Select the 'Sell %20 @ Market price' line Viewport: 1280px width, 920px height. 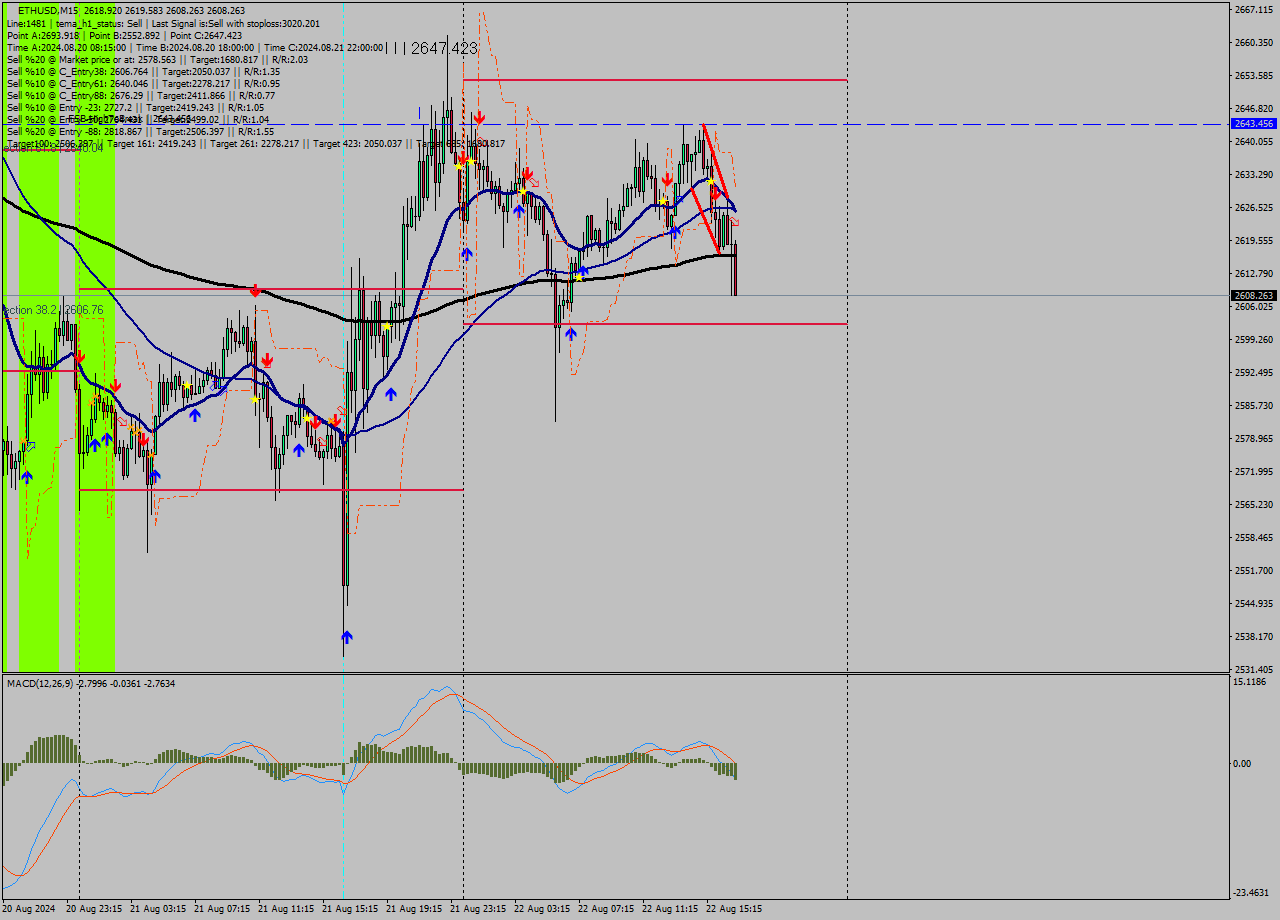[158, 59]
